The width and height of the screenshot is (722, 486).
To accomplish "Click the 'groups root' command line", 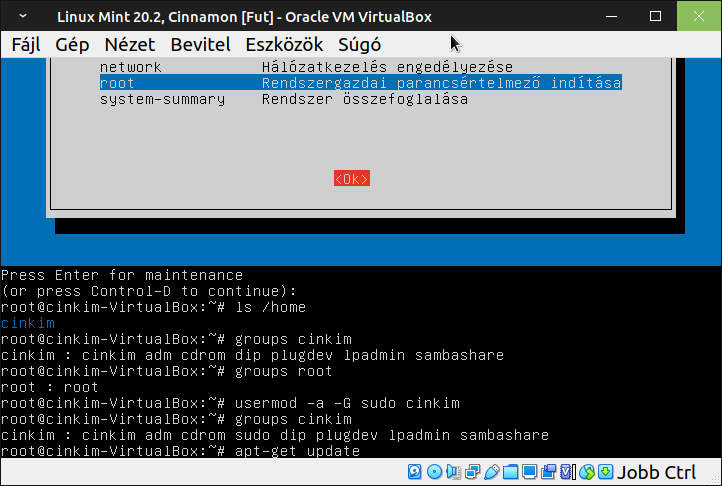I will (166, 371).
